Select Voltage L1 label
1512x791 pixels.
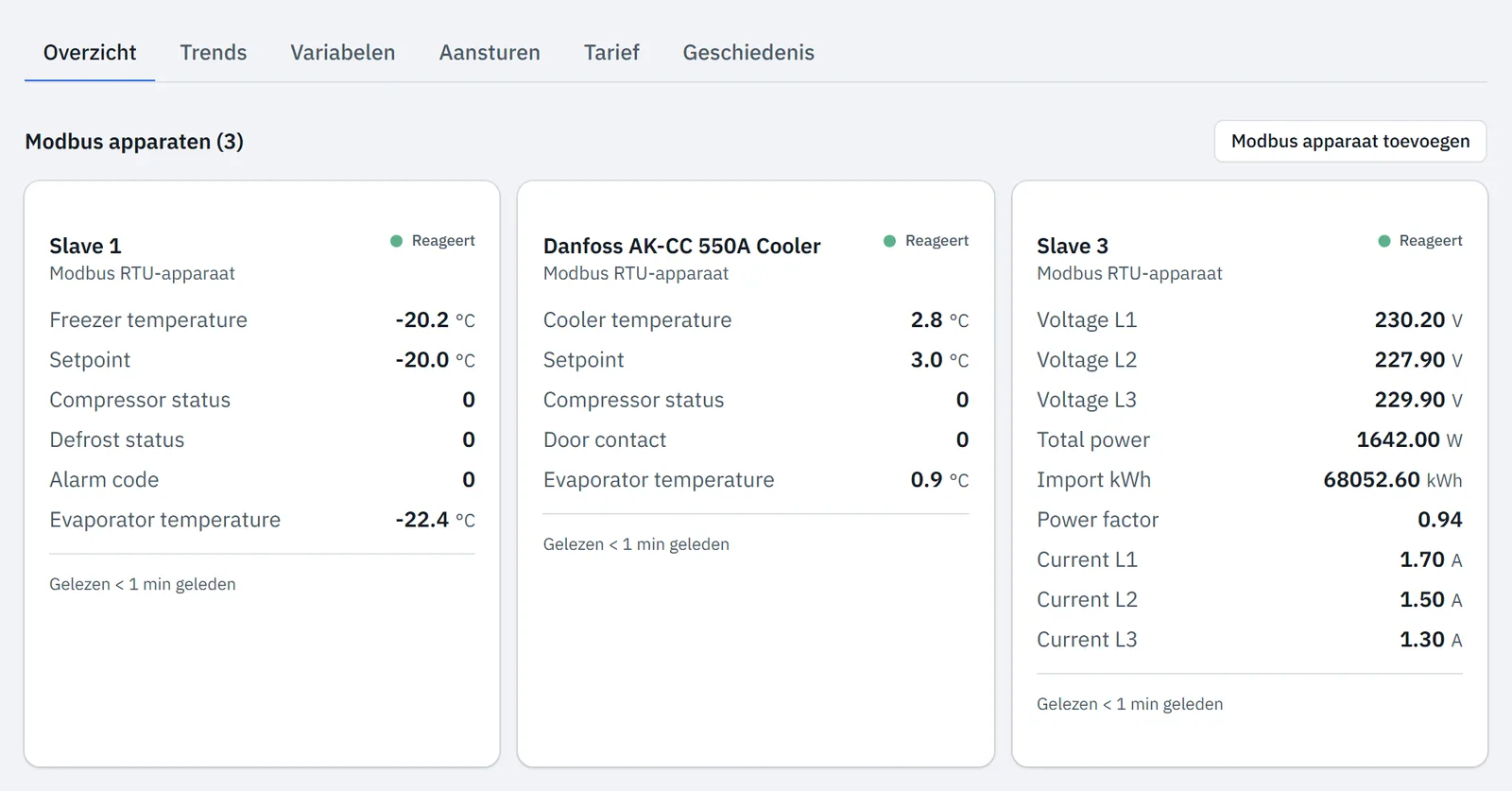[x=1087, y=320]
